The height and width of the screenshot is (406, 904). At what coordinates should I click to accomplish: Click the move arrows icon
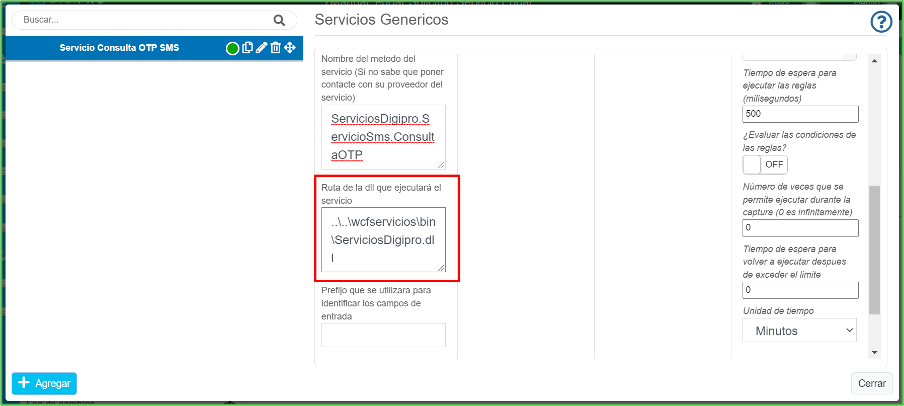point(290,48)
